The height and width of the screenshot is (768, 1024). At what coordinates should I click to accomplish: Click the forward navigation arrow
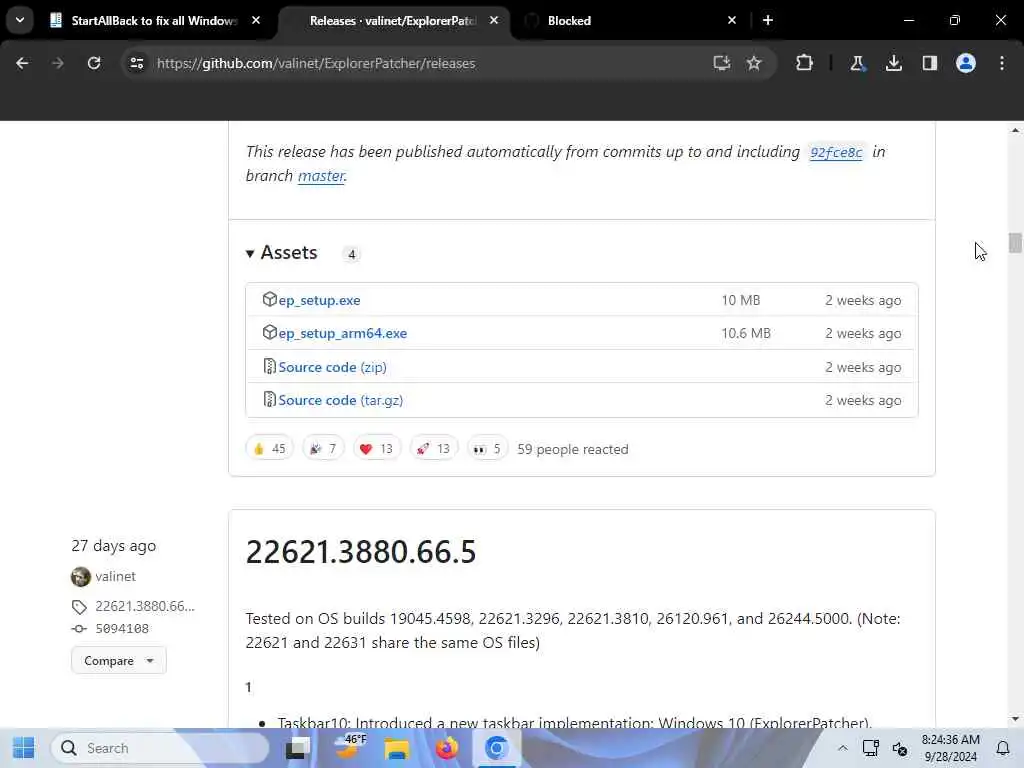[x=57, y=63]
